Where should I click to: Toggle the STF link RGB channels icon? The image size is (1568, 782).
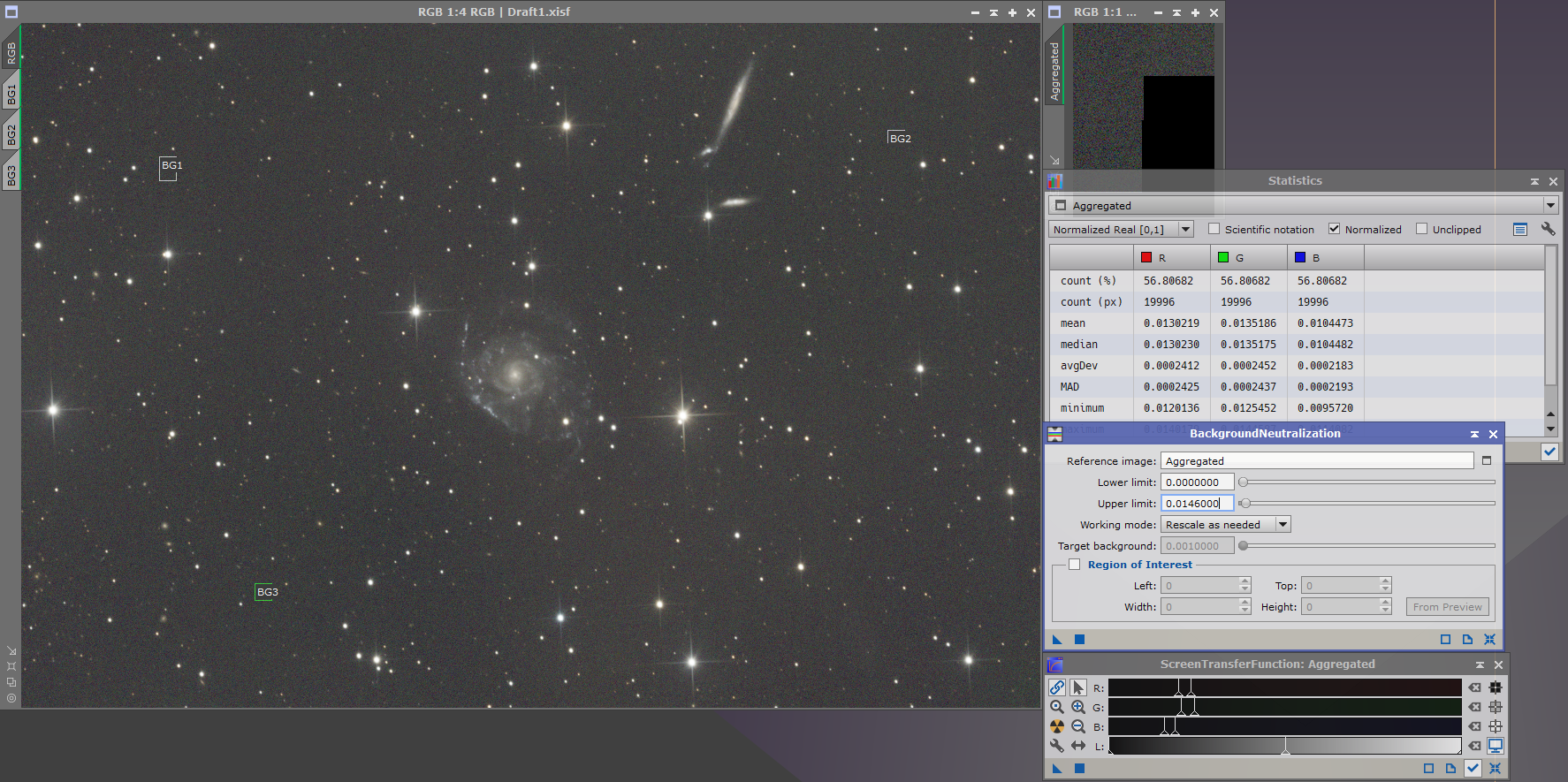(x=1057, y=687)
